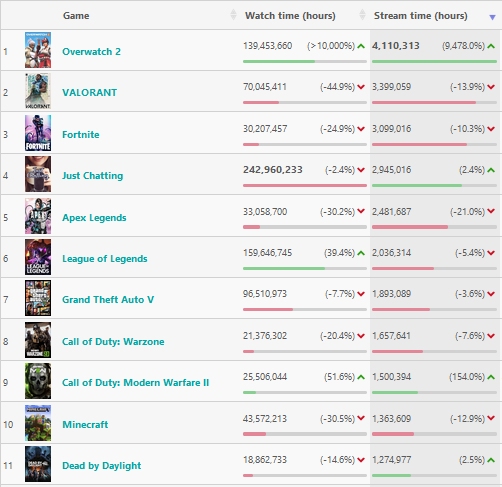502x487 pixels.
Task: Click the Minecraft cover thumbnail
Action: pos(38,423)
